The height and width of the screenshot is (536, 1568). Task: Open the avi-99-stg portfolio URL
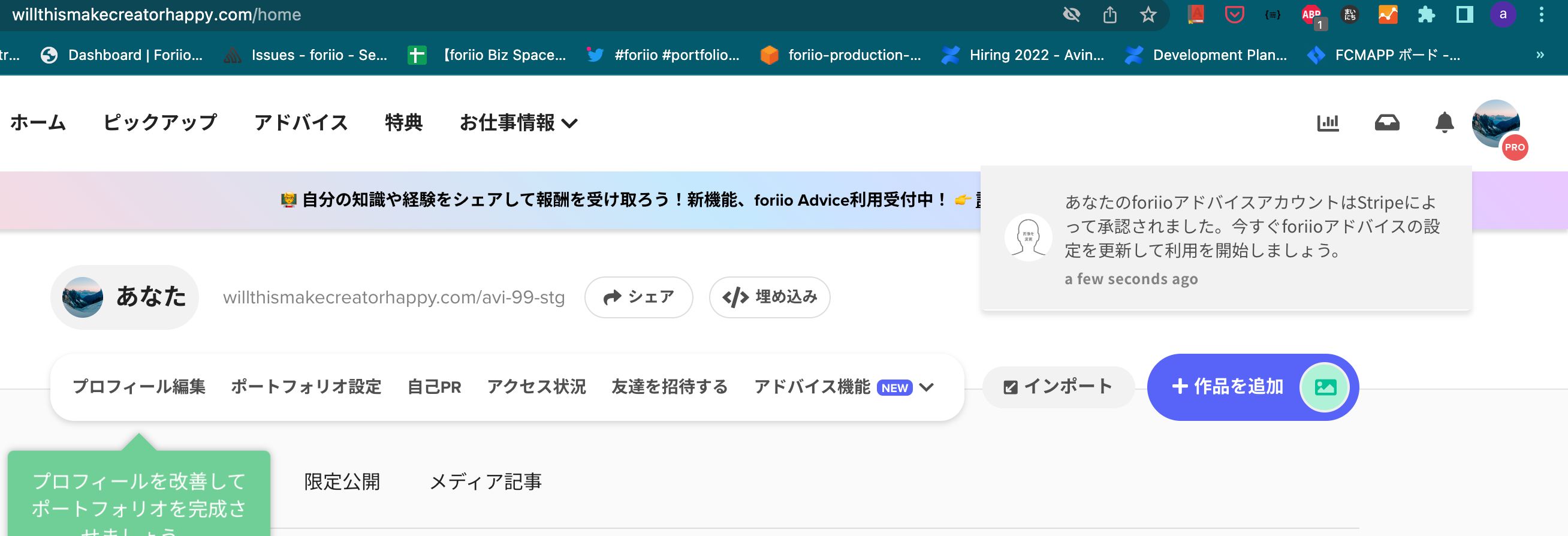click(x=394, y=297)
